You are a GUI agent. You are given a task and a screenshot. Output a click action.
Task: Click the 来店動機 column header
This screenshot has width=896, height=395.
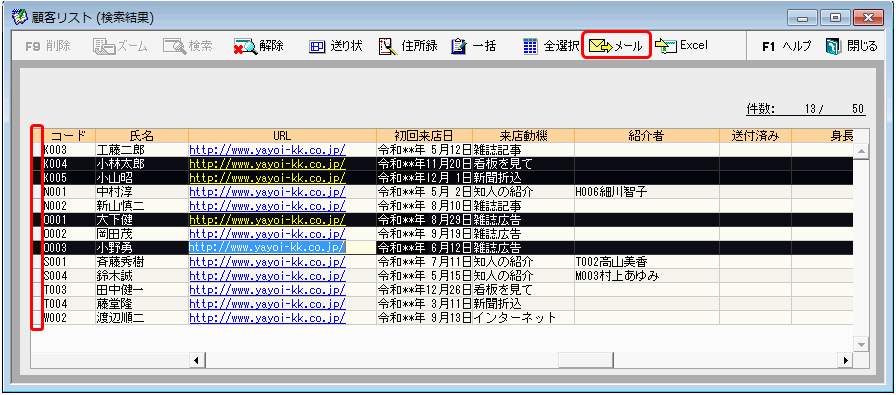523,135
